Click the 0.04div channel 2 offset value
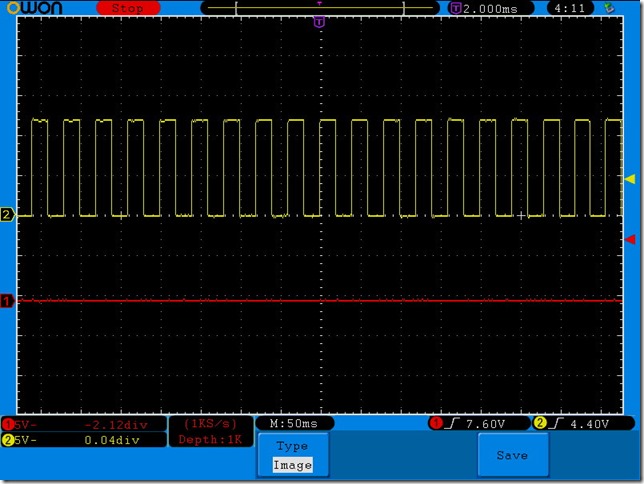644x484 pixels. pyautogui.click(x=112, y=440)
